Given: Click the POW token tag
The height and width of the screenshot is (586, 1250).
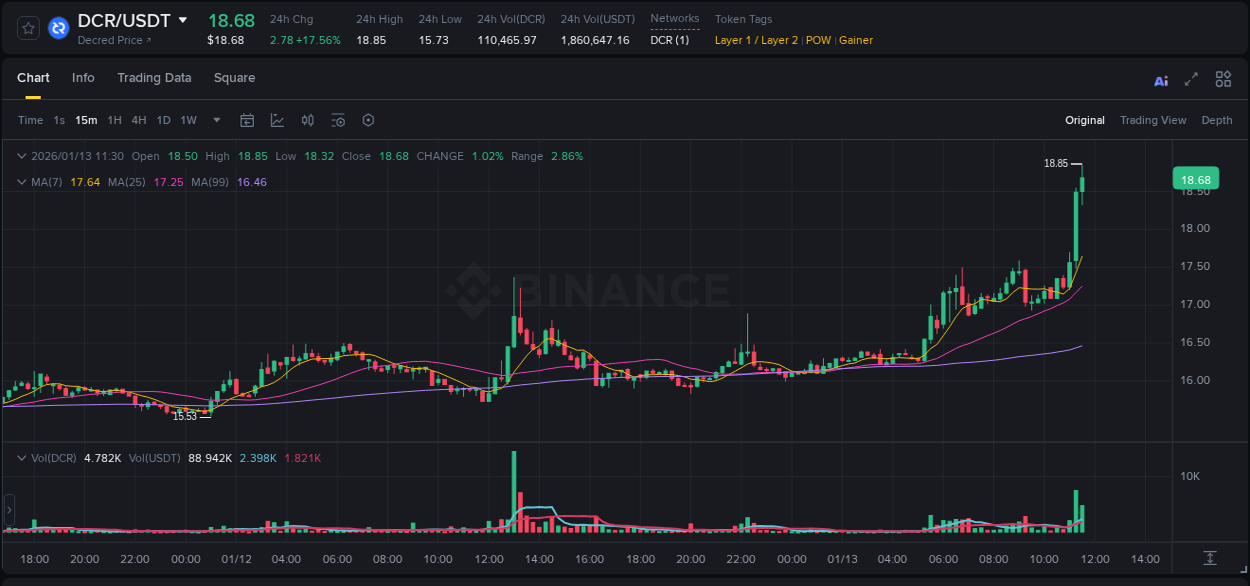Looking at the screenshot, I should 818,40.
